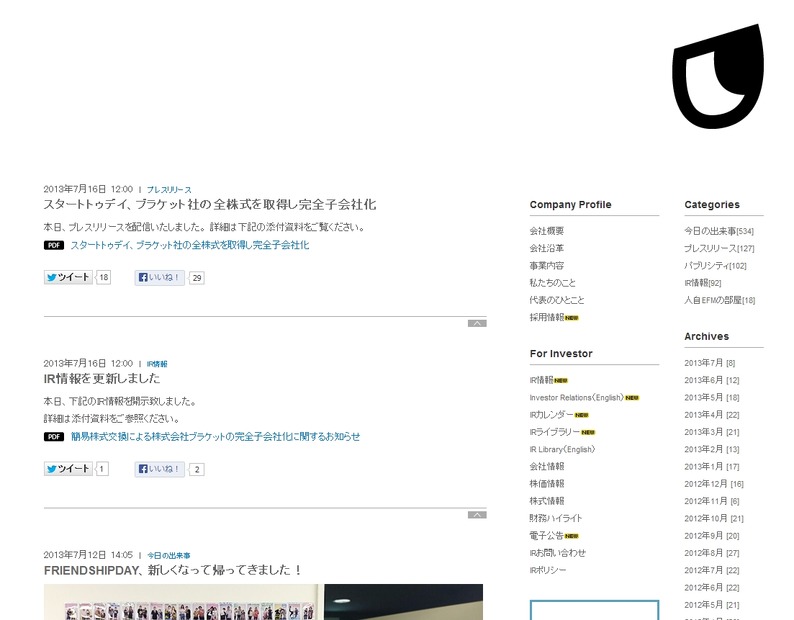
Task: Open post title IR情報を更新しました
Action: point(102,379)
